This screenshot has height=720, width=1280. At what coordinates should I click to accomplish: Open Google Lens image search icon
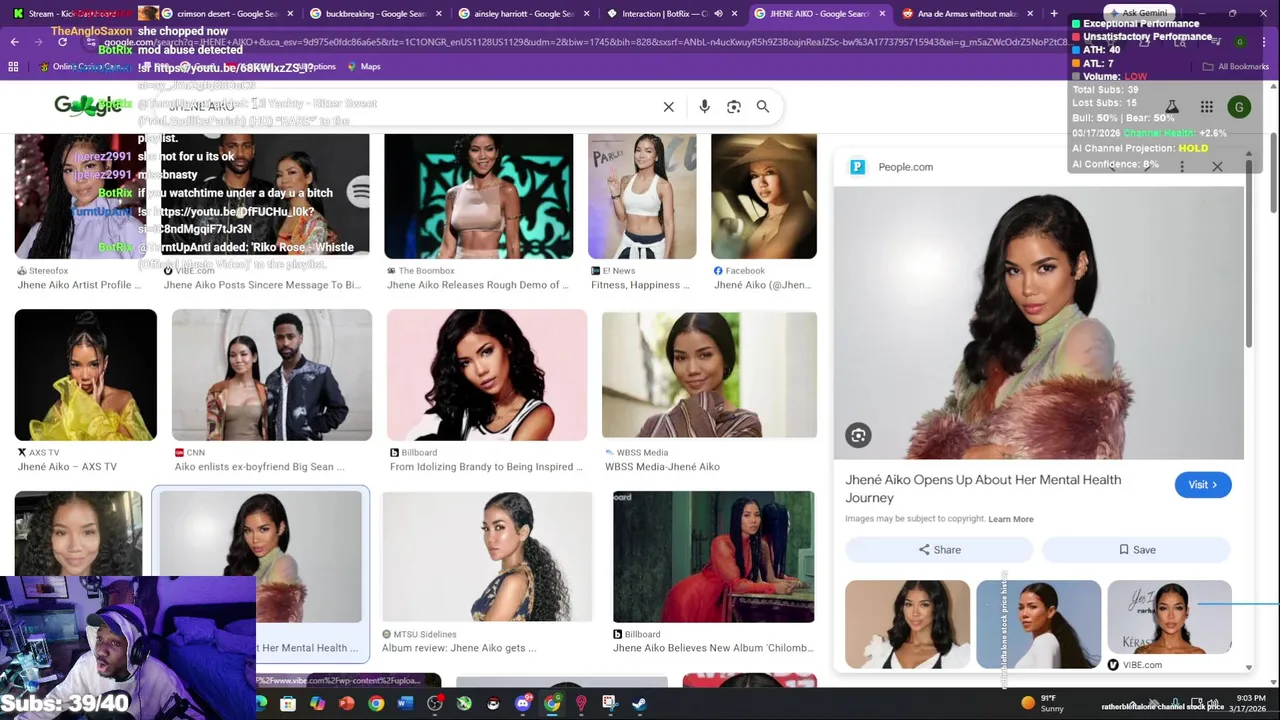(x=734, y=107)
